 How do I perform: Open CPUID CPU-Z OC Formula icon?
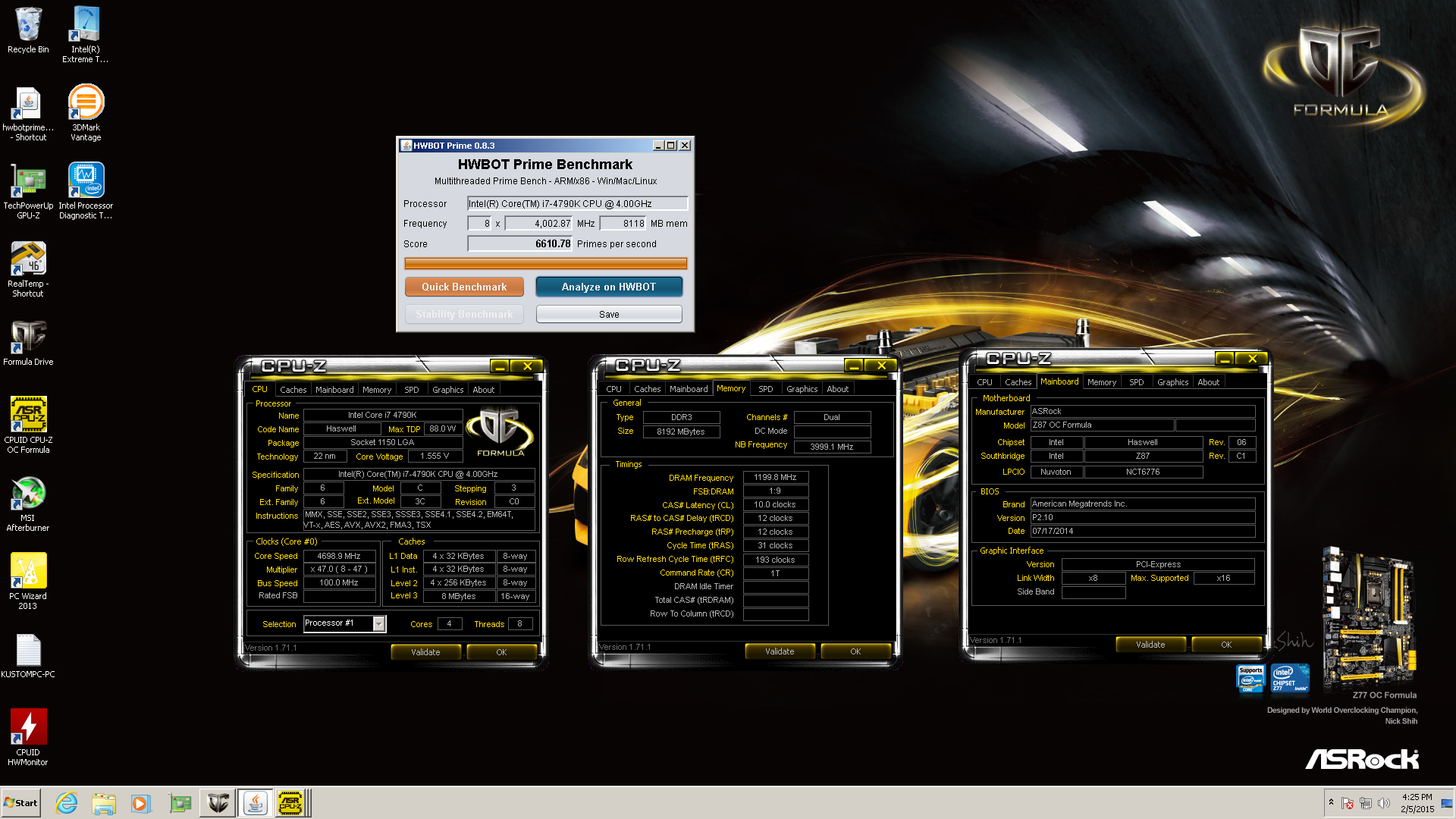tap(28, 425)
